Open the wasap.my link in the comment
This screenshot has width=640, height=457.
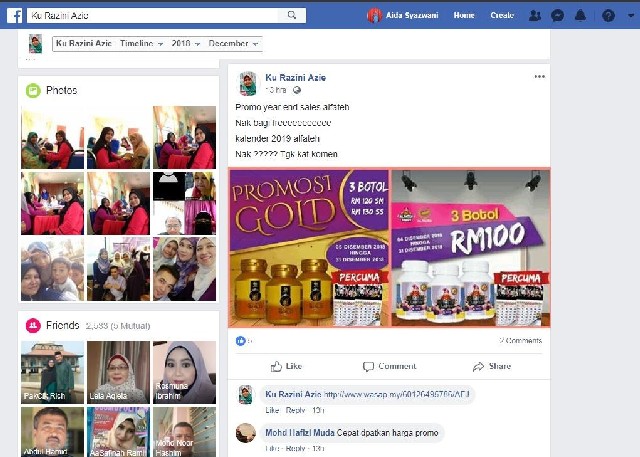pos(397,394)
